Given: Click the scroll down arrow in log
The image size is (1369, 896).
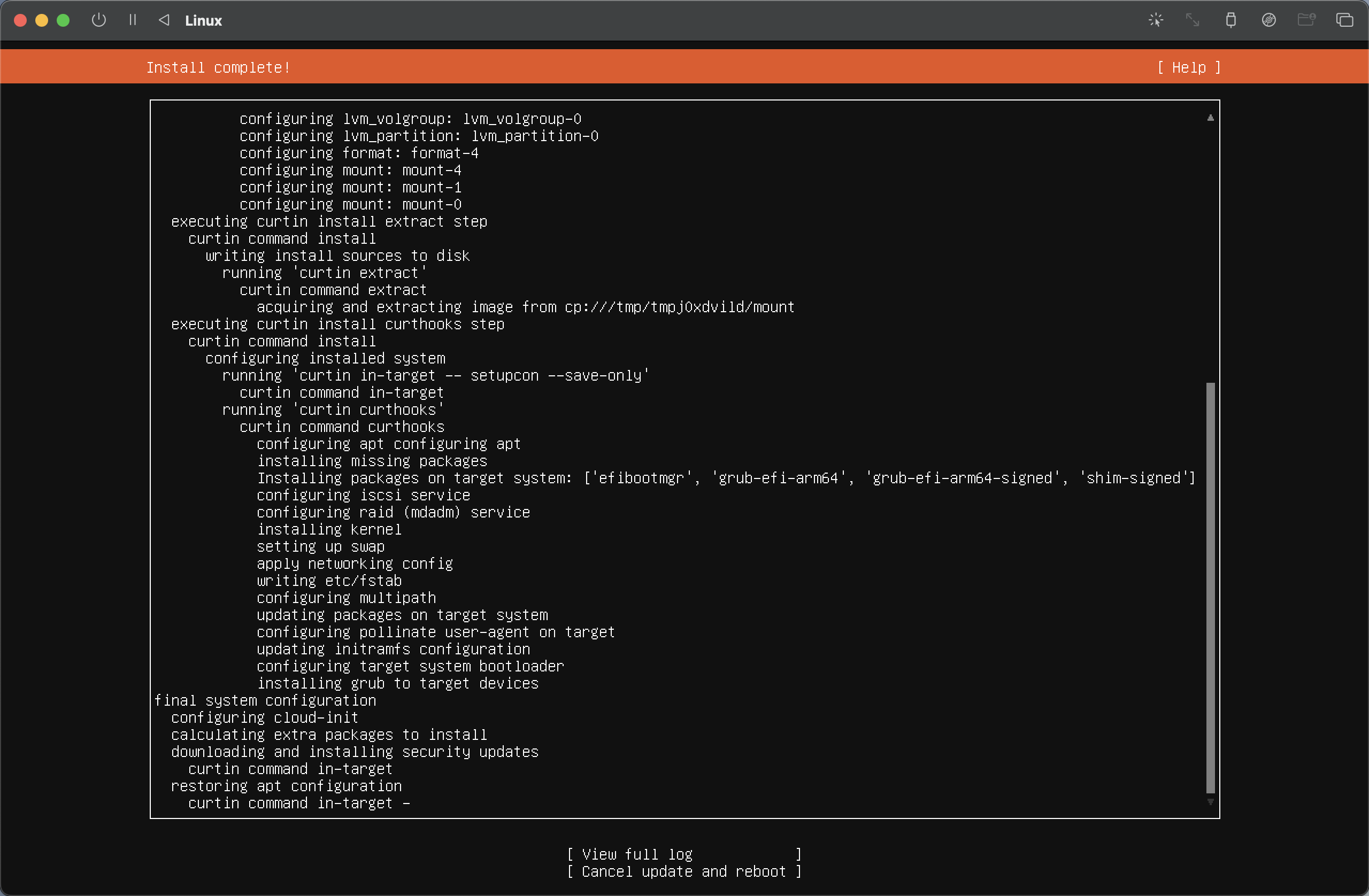Looking at the screenshot, I should (x=1210, y=802).
